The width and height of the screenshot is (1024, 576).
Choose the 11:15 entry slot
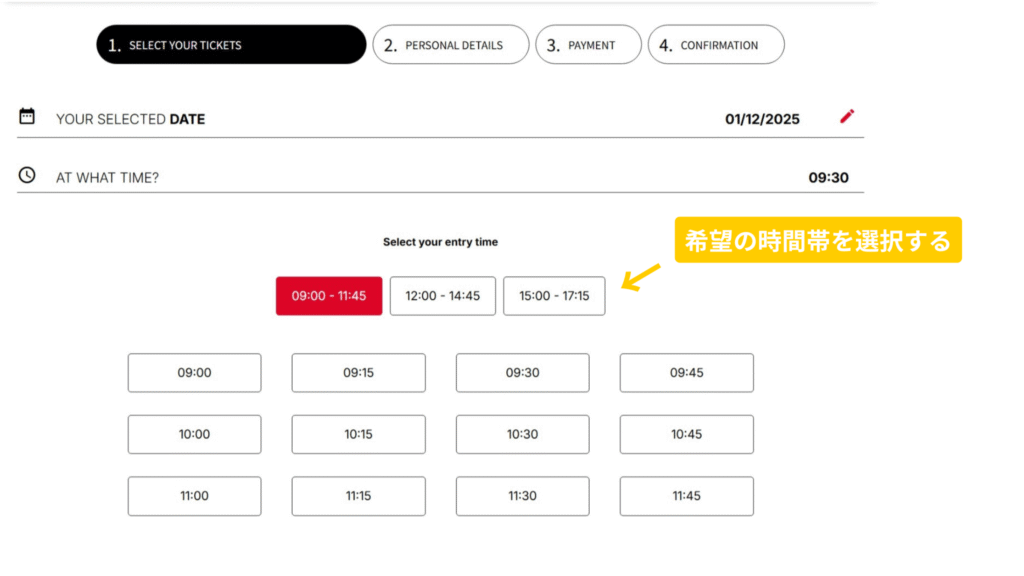358,496
